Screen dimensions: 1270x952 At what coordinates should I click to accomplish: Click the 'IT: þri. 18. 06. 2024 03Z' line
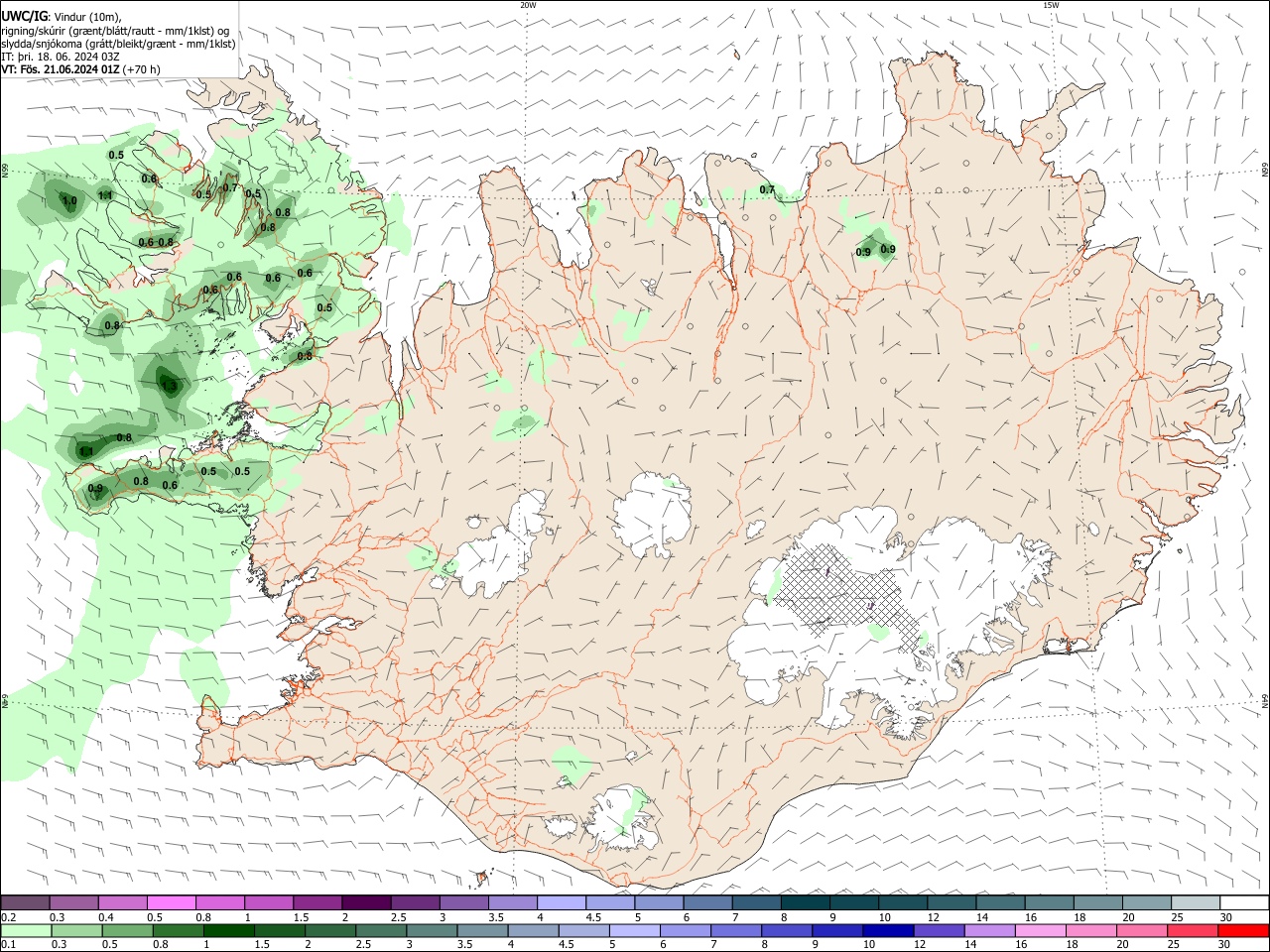(x=61, y=57)
